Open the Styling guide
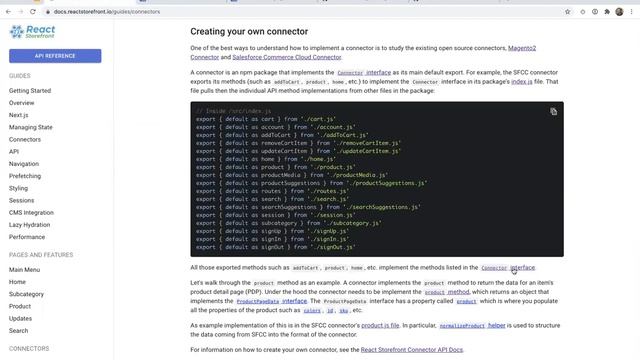This screenshot has height=360, width=640. (x=18, y=188)
